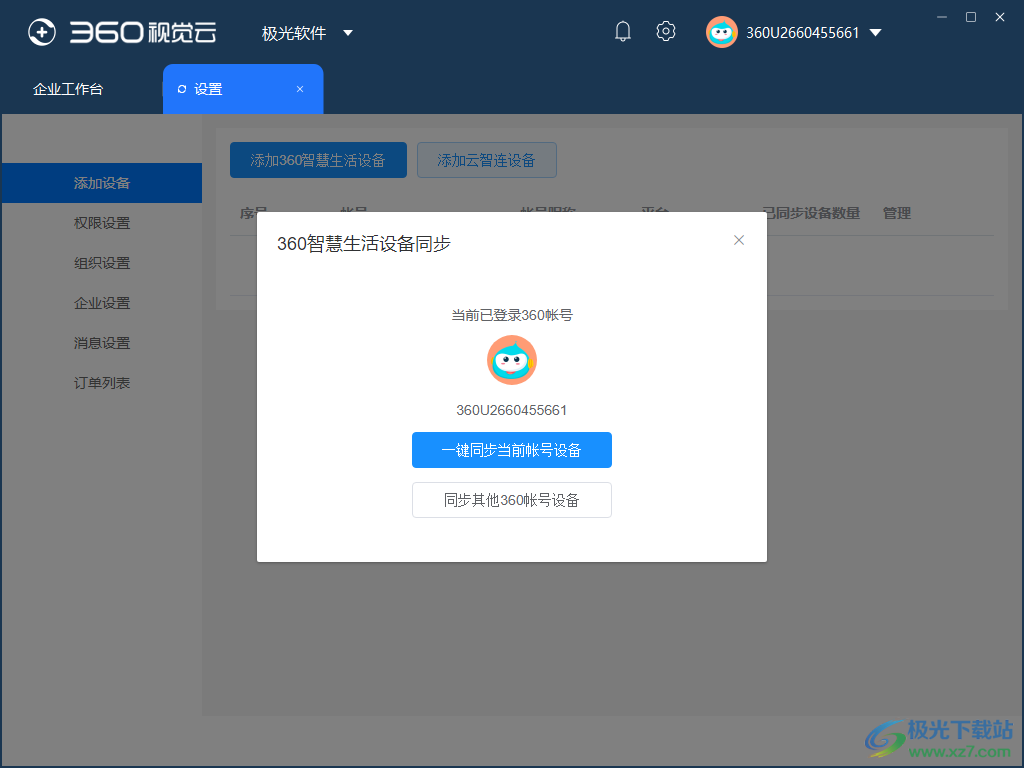Minimize the application window
Viewport: 1024px width, 768px height.
(942, 17)
